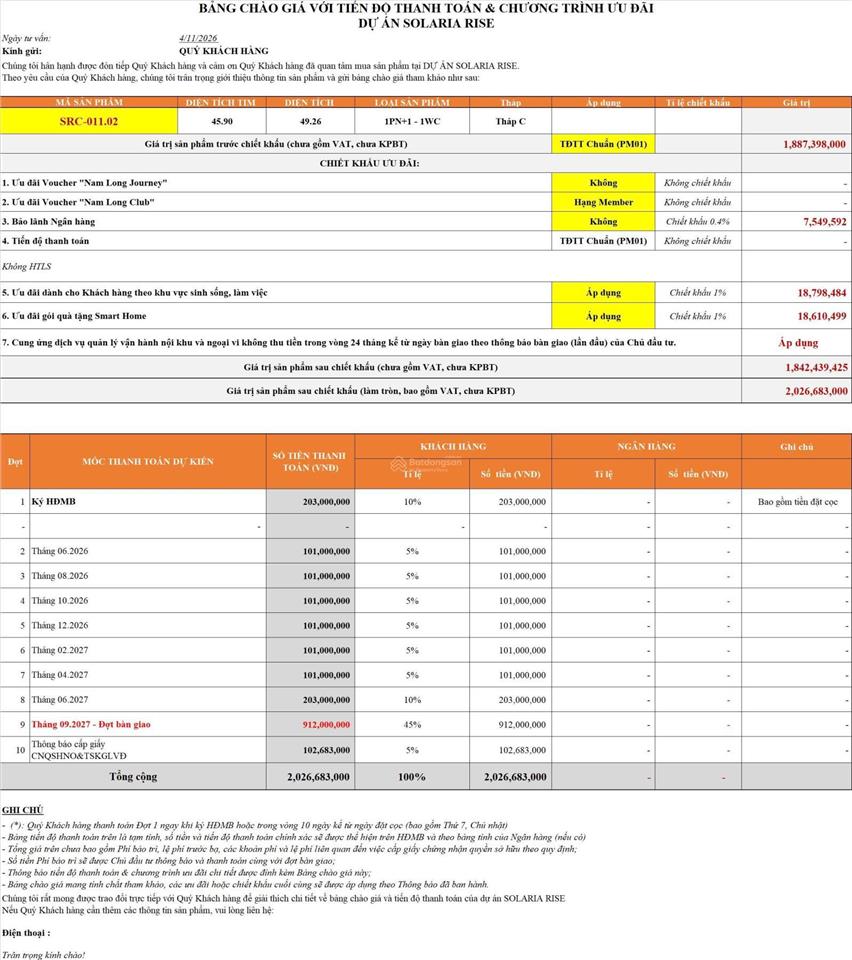Click yellow "Áp dụng" cell for living area offer
This screenshot has width=852, height=960.
pos(603,293)
